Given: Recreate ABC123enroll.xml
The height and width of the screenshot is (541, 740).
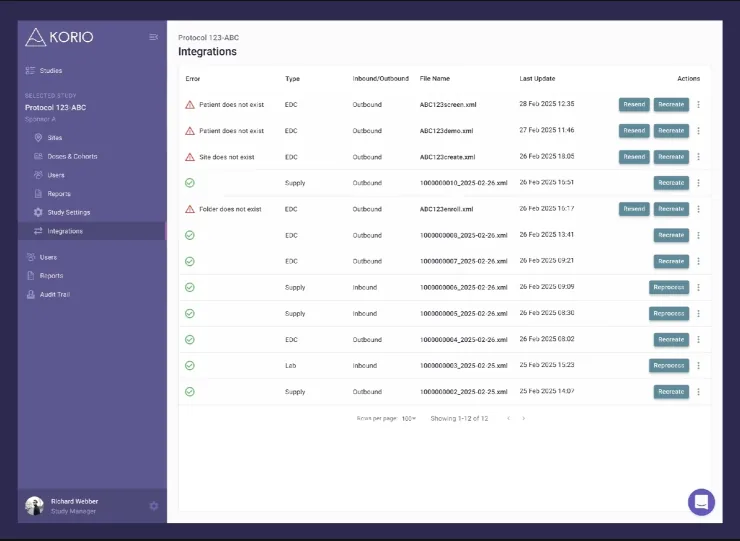Looking at the screenshot, I should (671, 209).
